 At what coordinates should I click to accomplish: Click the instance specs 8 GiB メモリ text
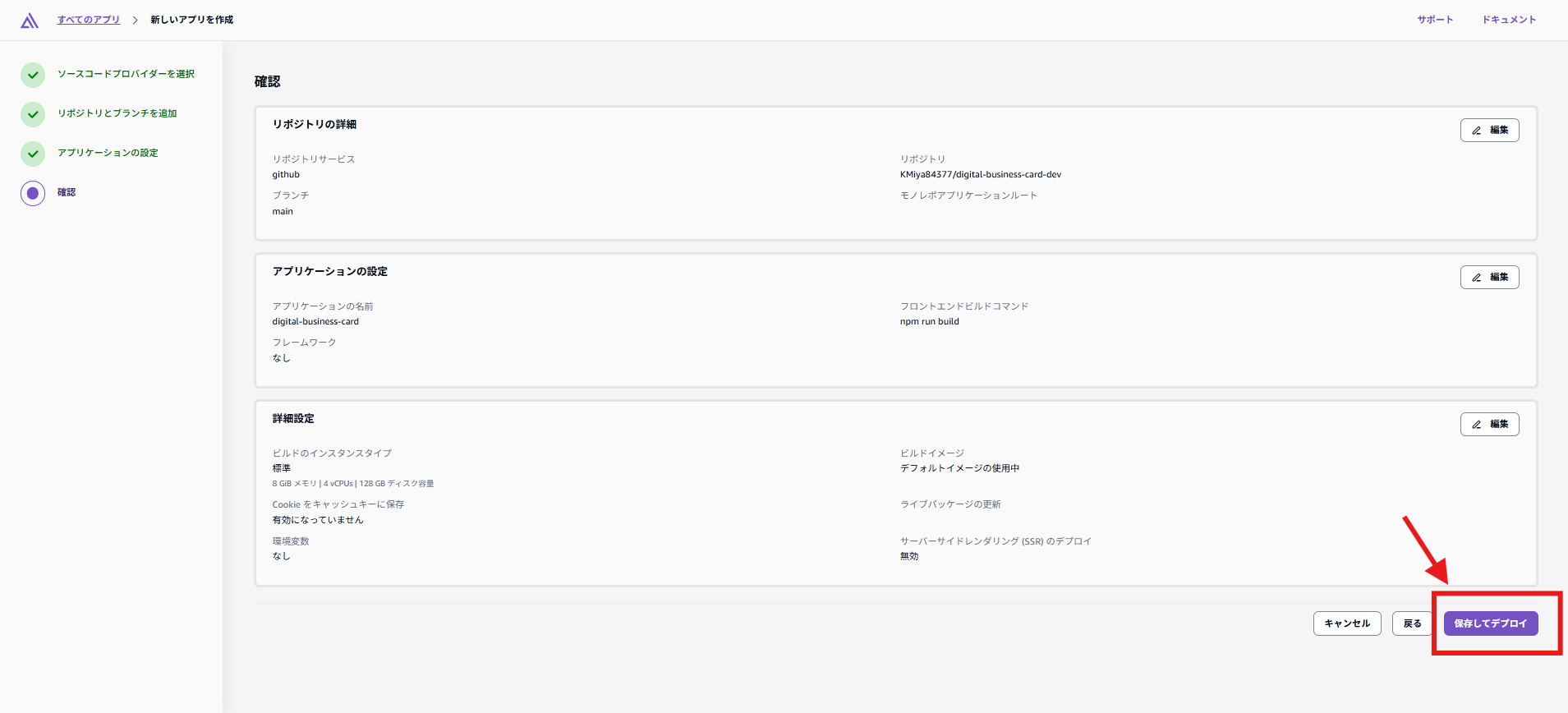[x=353, y=484]
